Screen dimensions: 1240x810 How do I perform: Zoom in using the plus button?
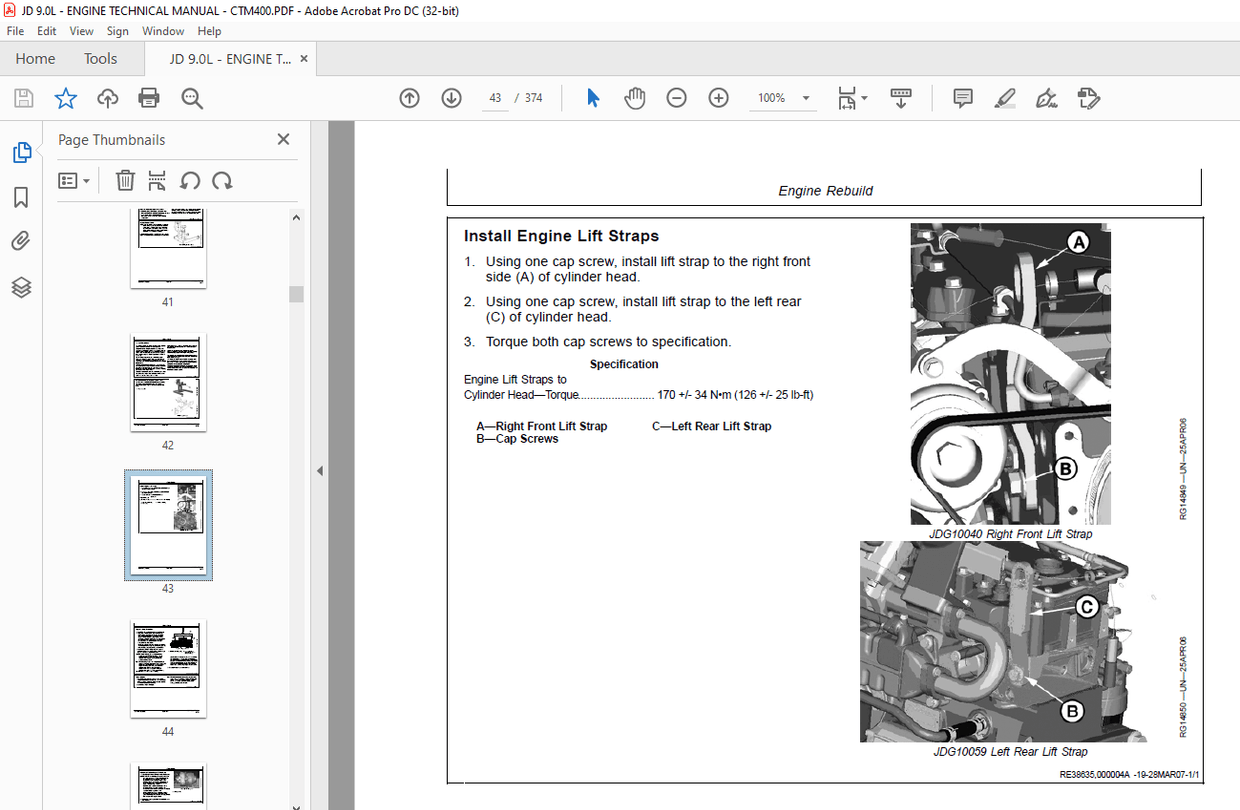point(718,97)
